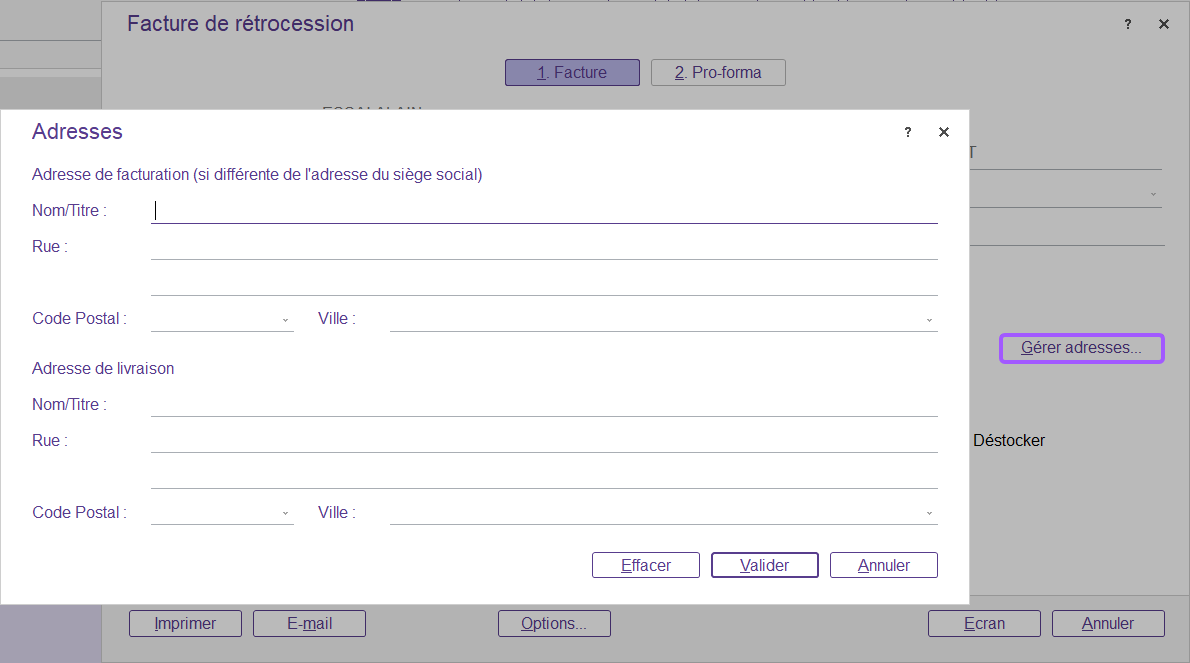This screenshot has height=663, width=1190.
Task: Confirm addresses with Valider button
Action: click(x=765, y=565)
